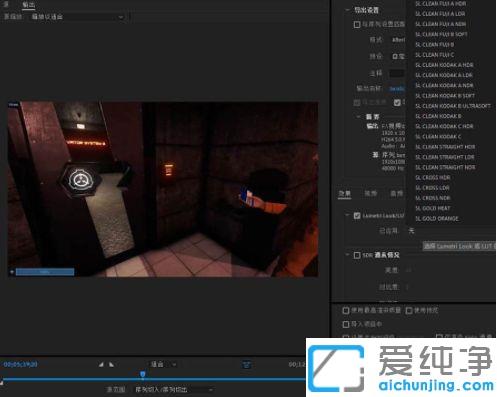Image resolution: width=497 pixels, height=397 pixels.
Task: Click the Set In Point triangle icon
Action: click(x=101, y=365)
